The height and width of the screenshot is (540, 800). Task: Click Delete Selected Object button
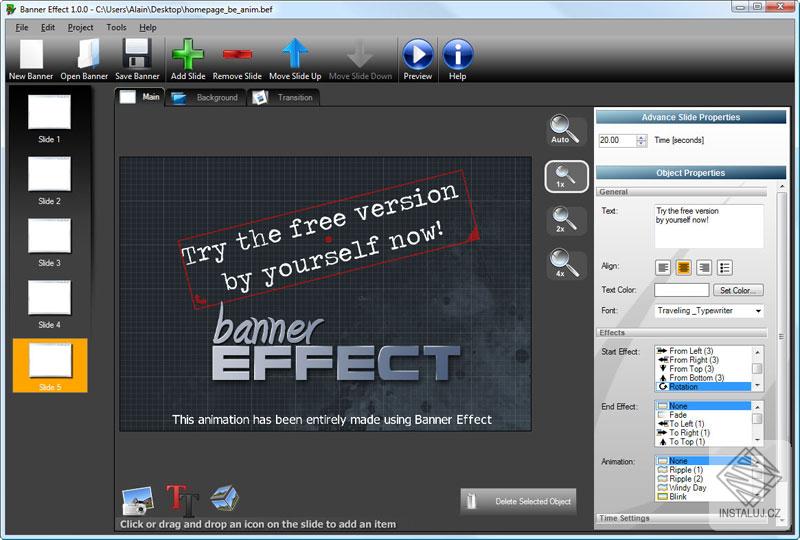coord(518,502)
